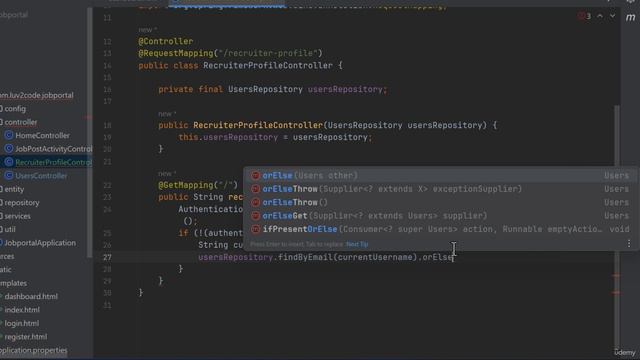Click the error count indicator showing 3

tap(584, 16)
